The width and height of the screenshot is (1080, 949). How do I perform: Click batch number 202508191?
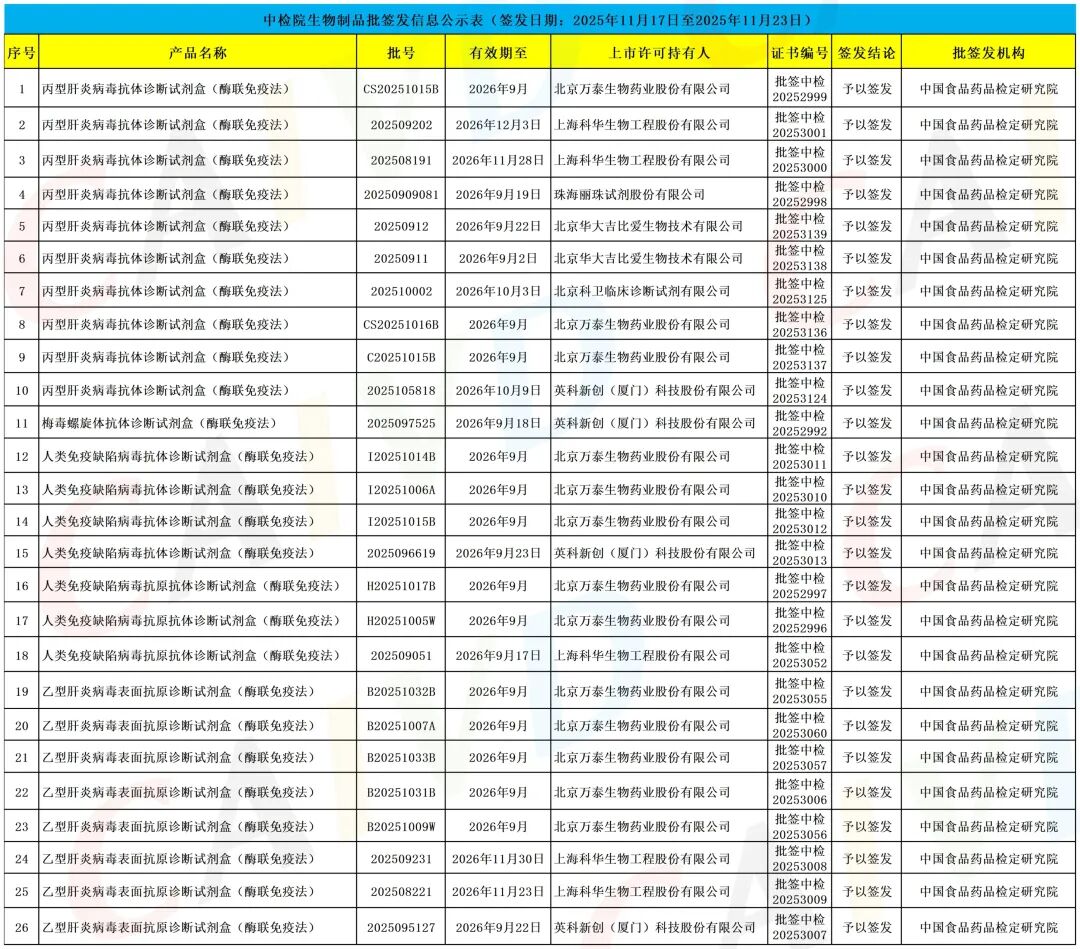point(401,160)
